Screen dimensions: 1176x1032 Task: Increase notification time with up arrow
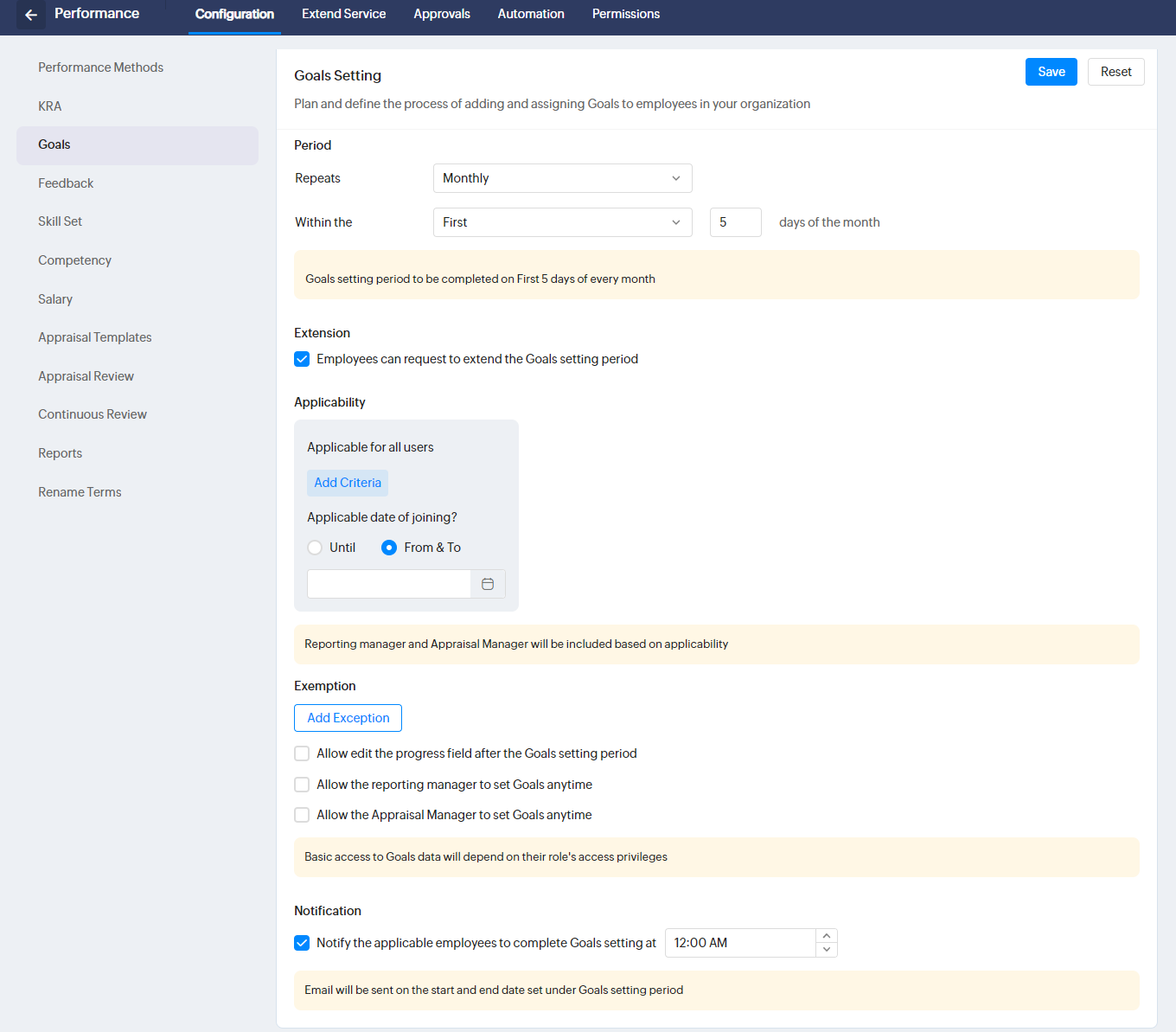[827, 936]
